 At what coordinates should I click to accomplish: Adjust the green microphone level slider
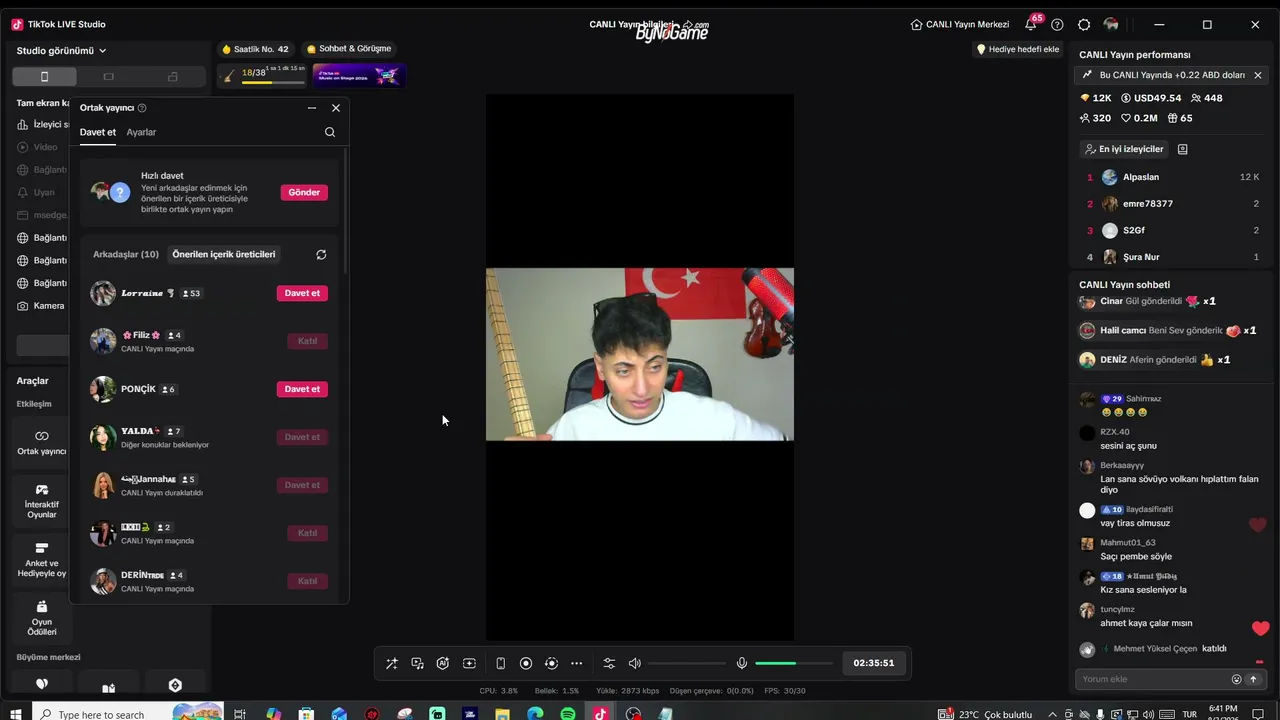click(x=794, y=663)
